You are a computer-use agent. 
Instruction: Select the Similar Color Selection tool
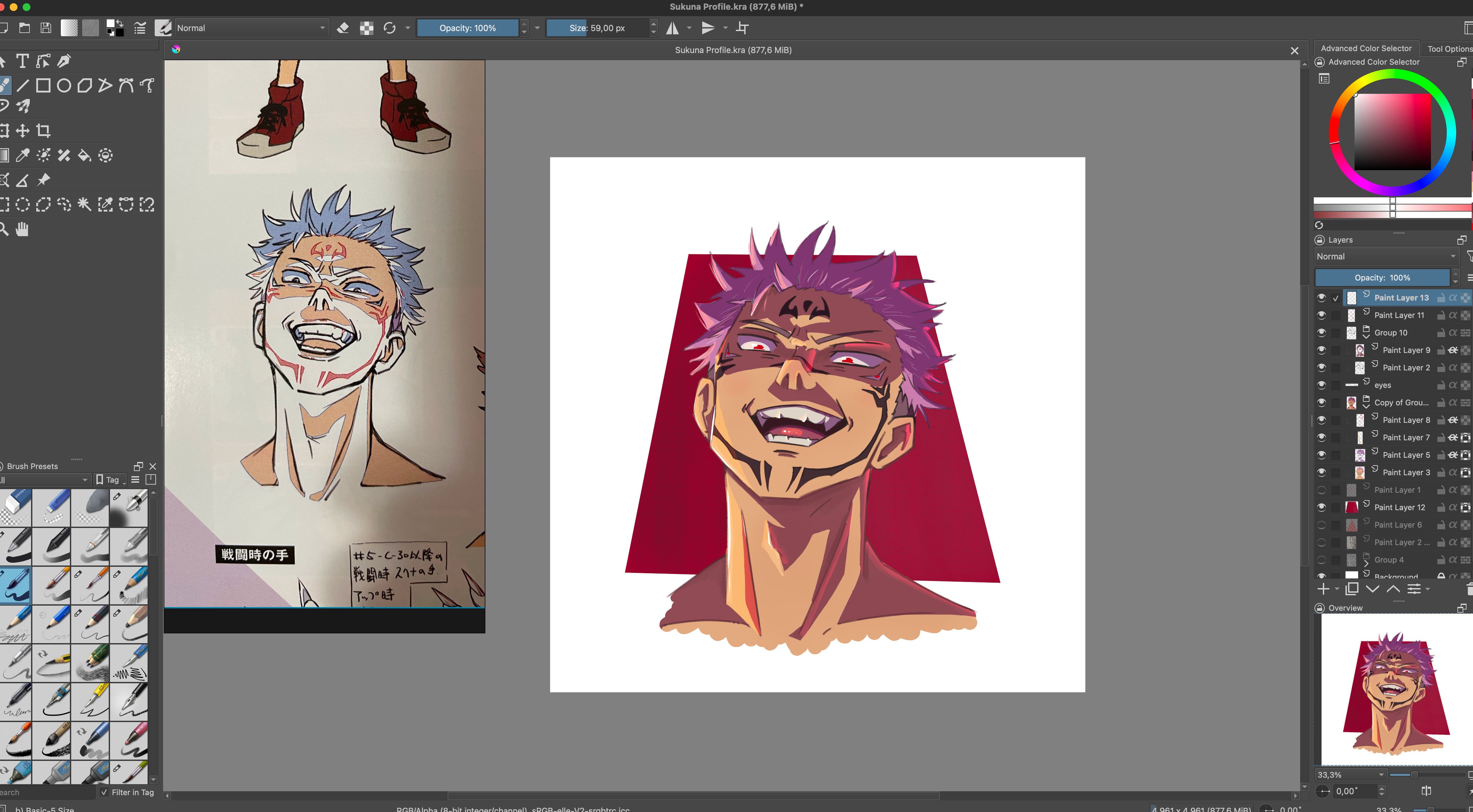[105, 205]
